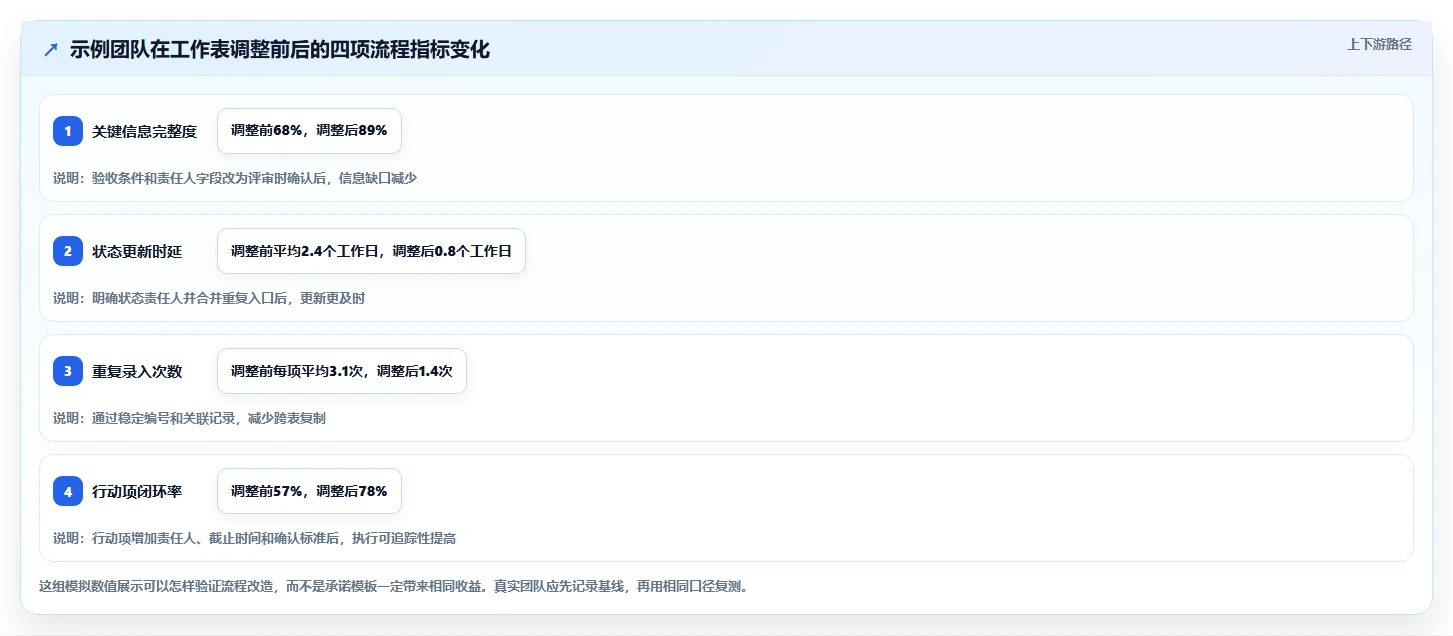Viewport: 1453px width, 636px height.
Task: Open the 上下游路径 link
Action: [x=1379, y=44]
